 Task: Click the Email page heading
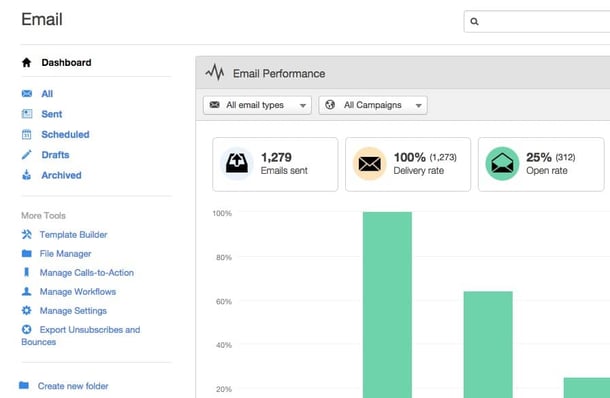(x=42, y=19)
